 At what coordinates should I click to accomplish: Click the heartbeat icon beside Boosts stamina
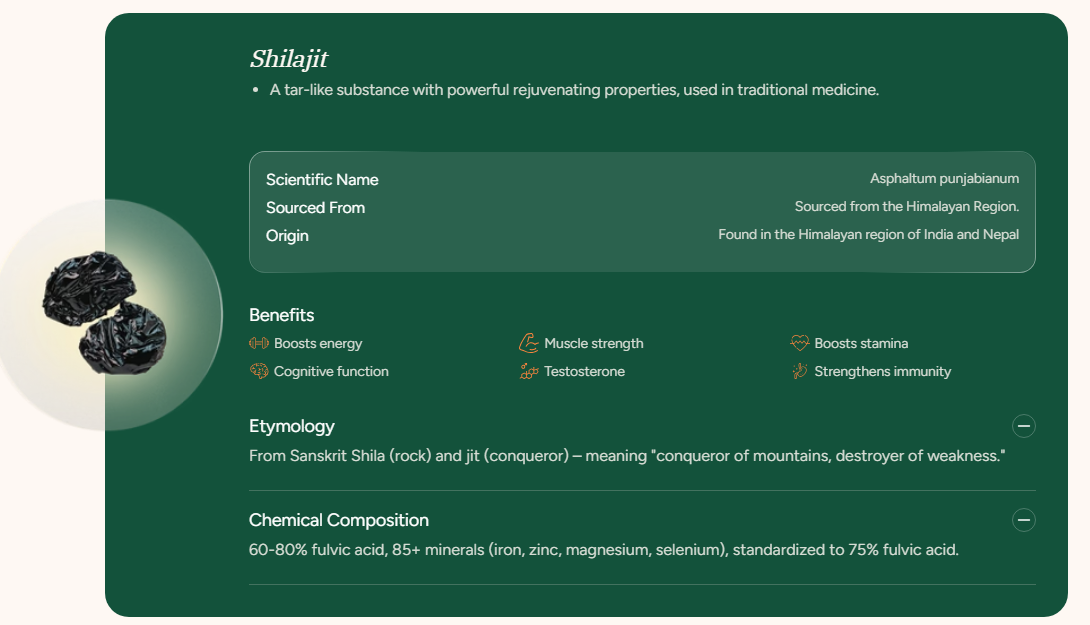click(x=799, y=343)
